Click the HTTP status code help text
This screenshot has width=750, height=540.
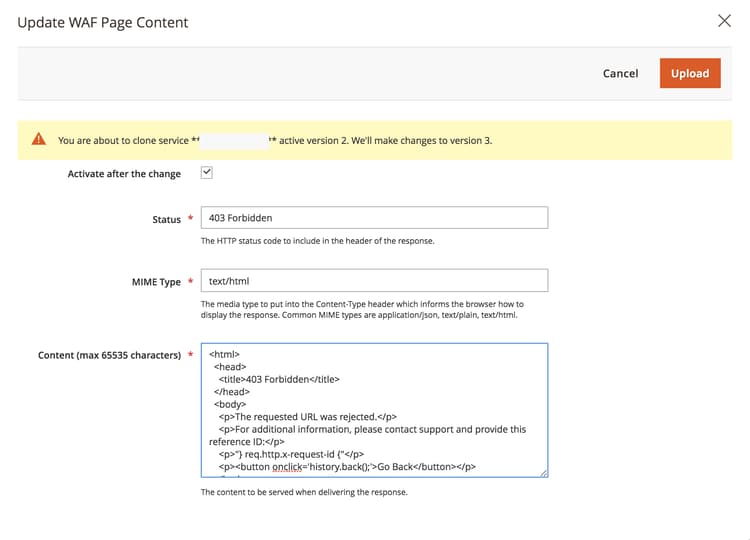(317, 241)
